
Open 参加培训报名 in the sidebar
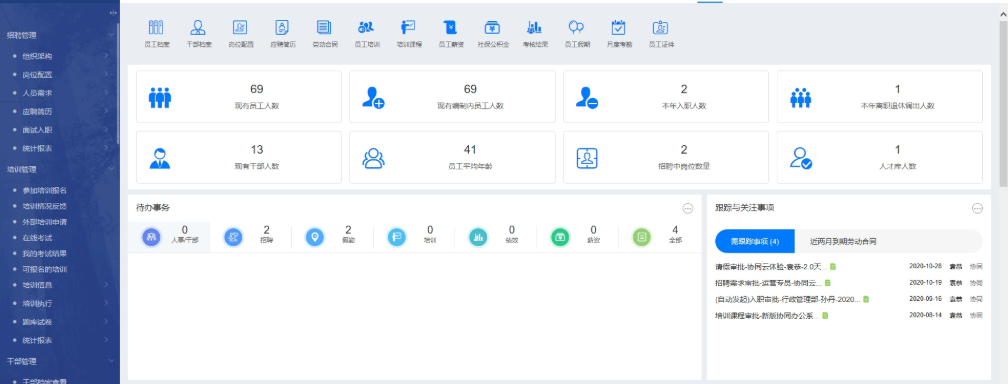44,190
